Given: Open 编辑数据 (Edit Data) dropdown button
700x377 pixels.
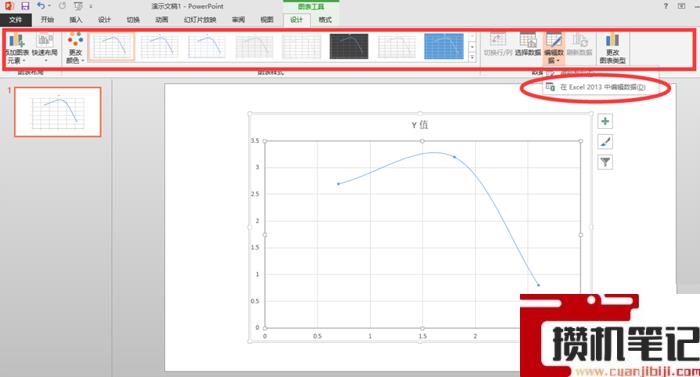Looking at the screenshot, I should pyautogui.click(x=554, y=48).
